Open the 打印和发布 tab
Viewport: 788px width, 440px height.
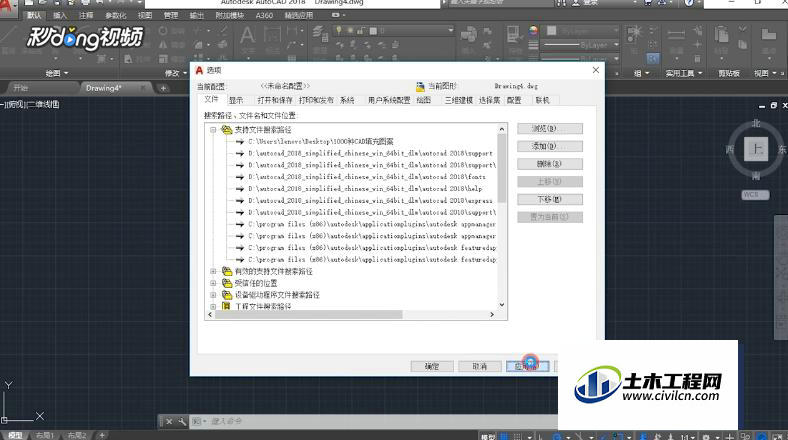(x=316, y=100)
